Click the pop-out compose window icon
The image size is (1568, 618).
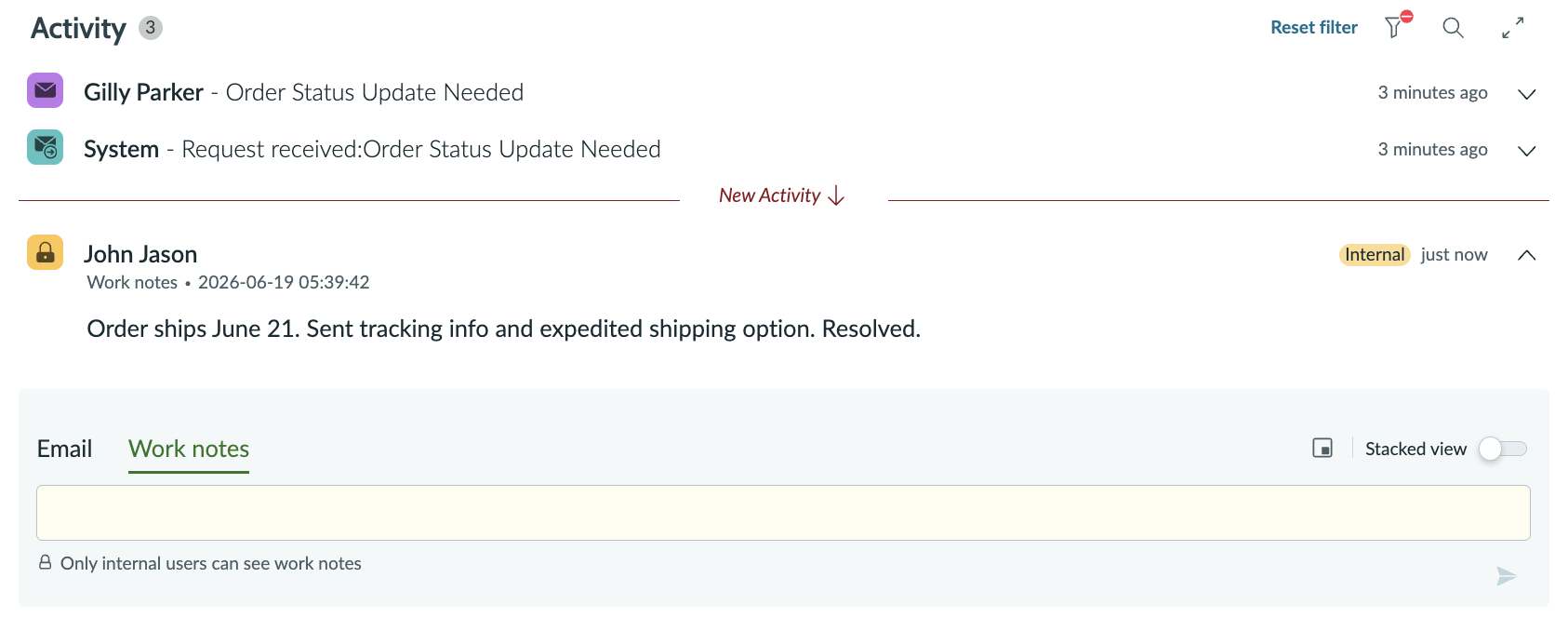(x=1322, y=449)
